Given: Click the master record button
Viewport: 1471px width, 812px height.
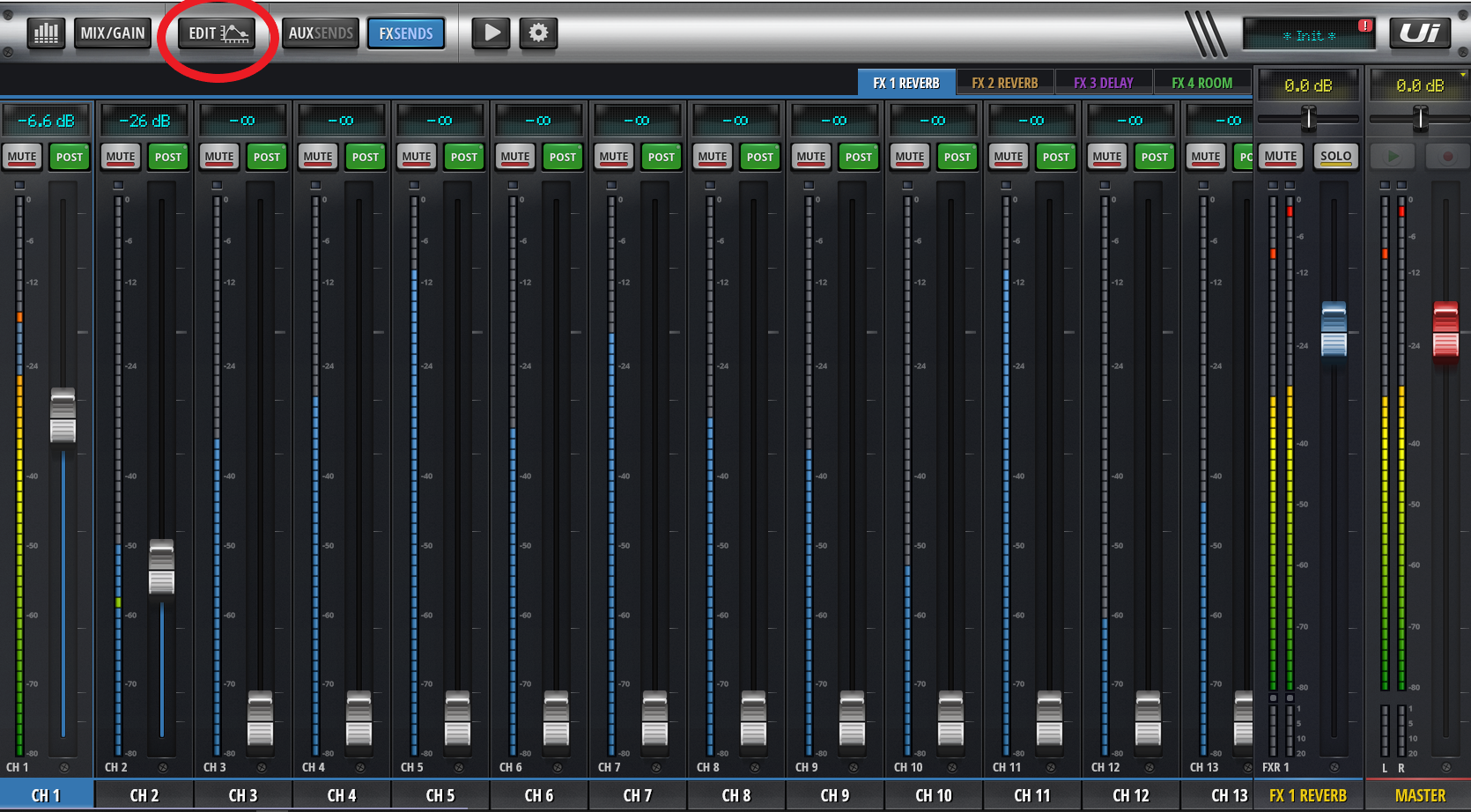Looking at the screenshot, I should click(x=1446, y=157).
